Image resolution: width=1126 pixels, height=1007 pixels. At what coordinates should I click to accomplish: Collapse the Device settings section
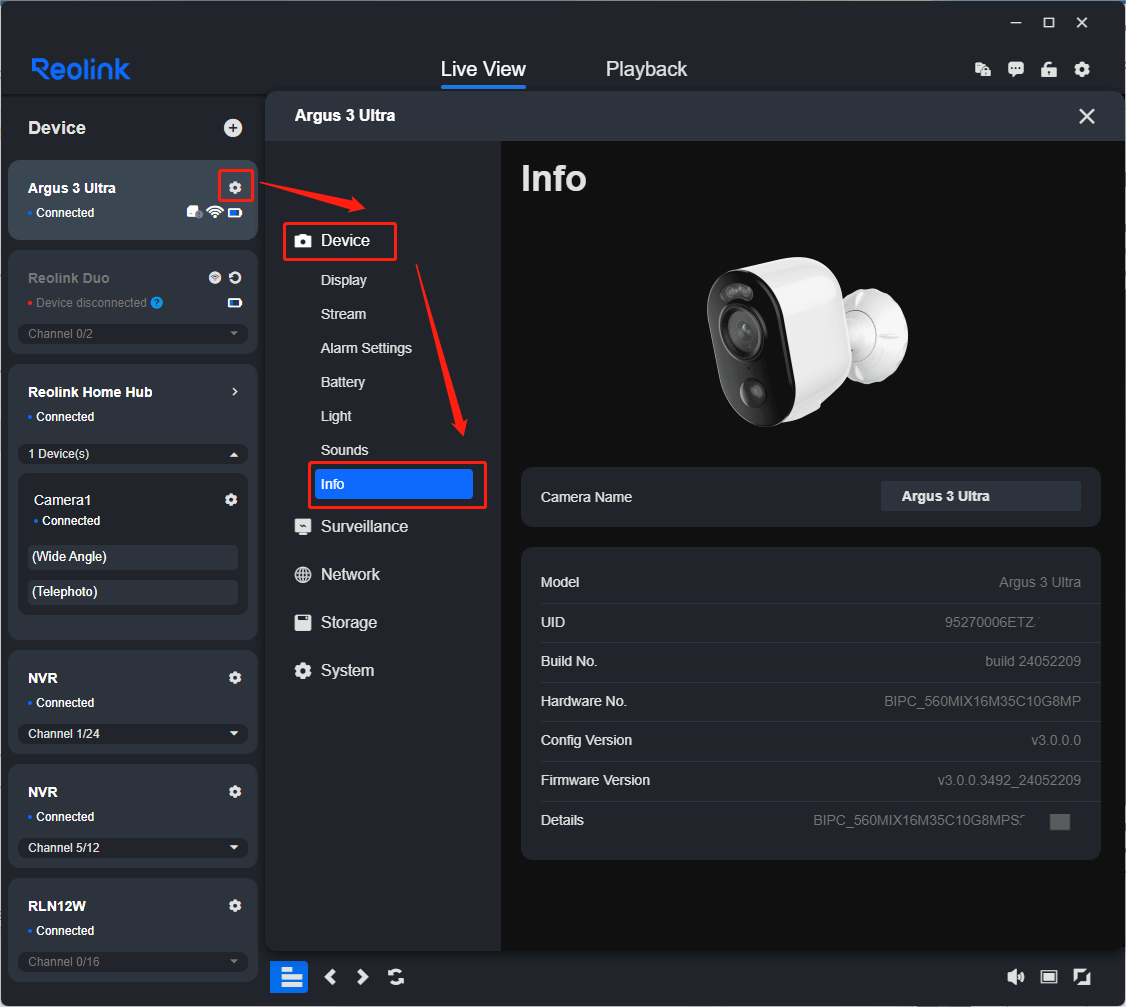[332, 241]
